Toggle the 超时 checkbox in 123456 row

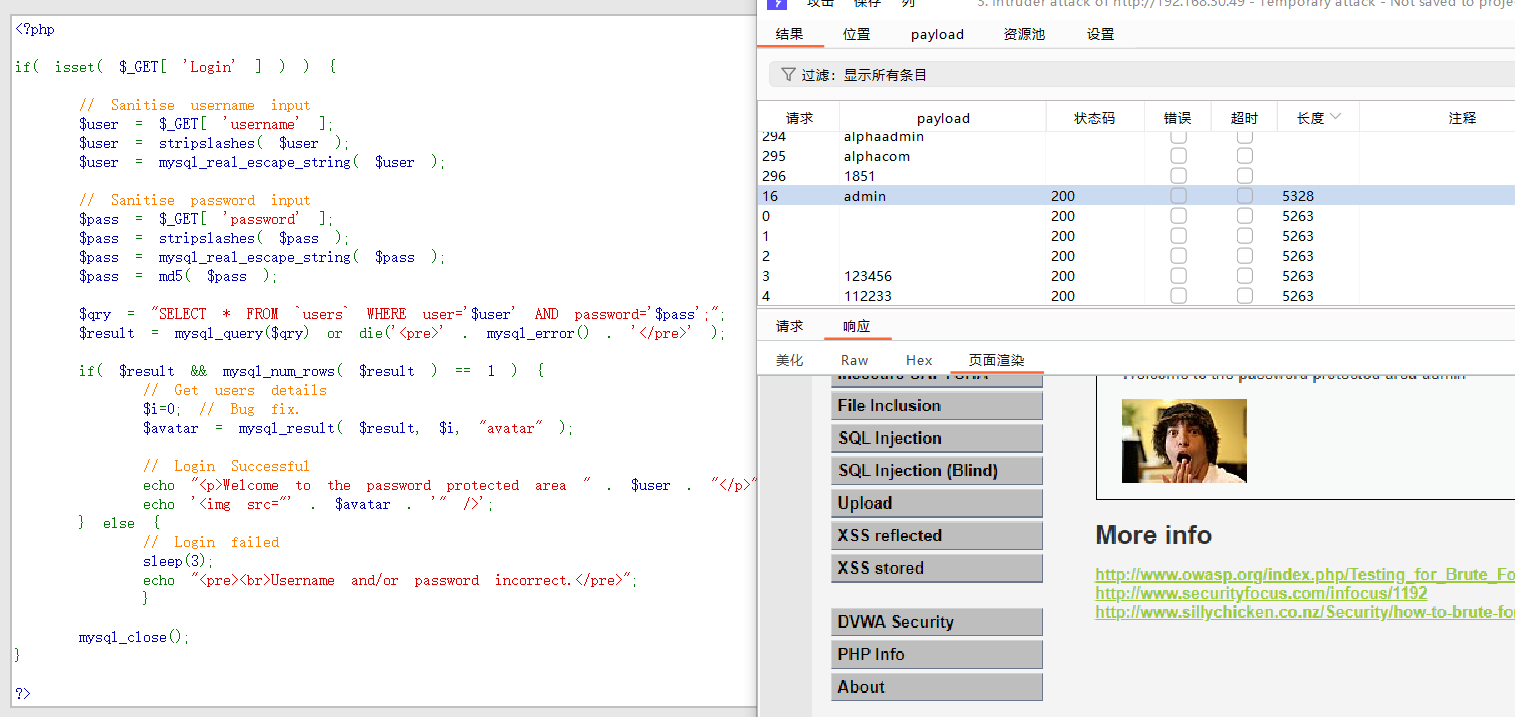(1245, 276)
